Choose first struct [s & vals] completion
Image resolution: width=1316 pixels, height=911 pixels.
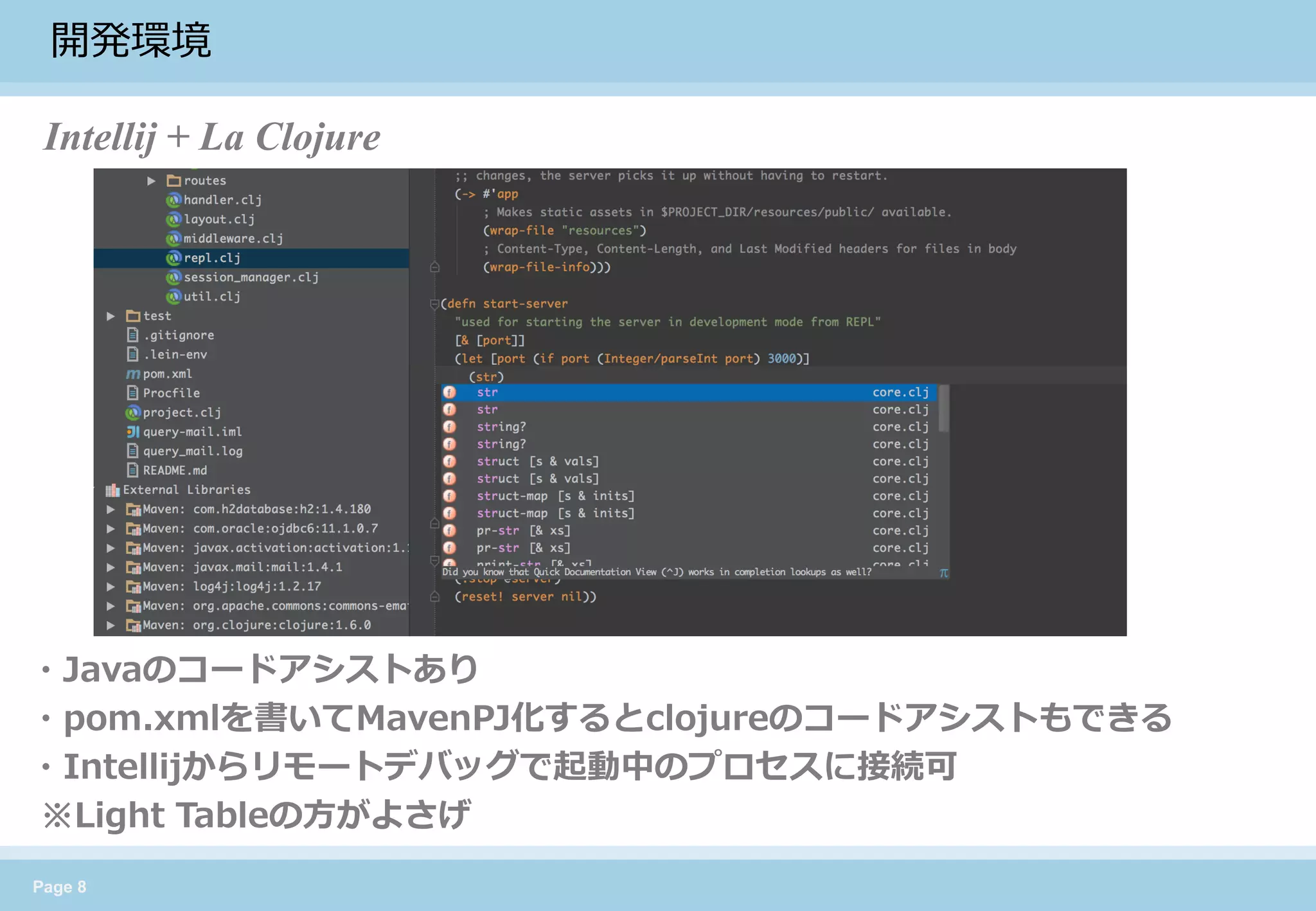689,462
